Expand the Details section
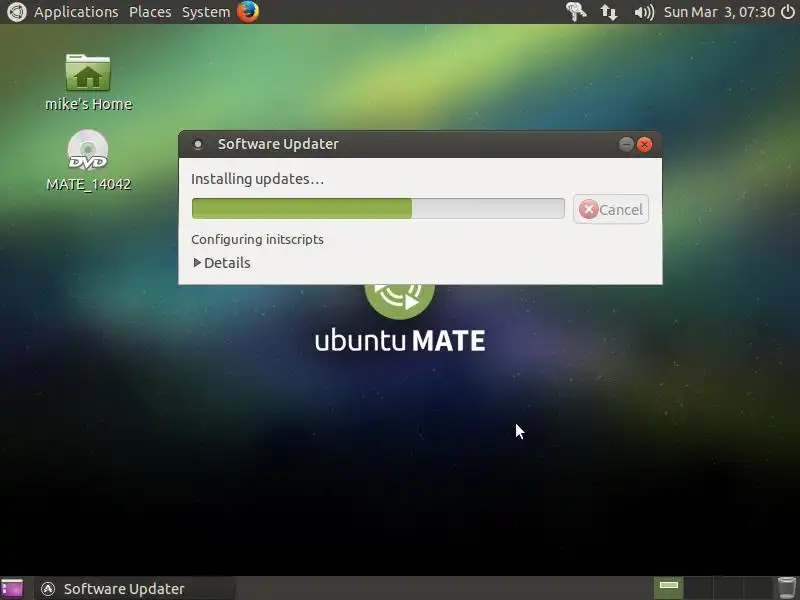 222,263
